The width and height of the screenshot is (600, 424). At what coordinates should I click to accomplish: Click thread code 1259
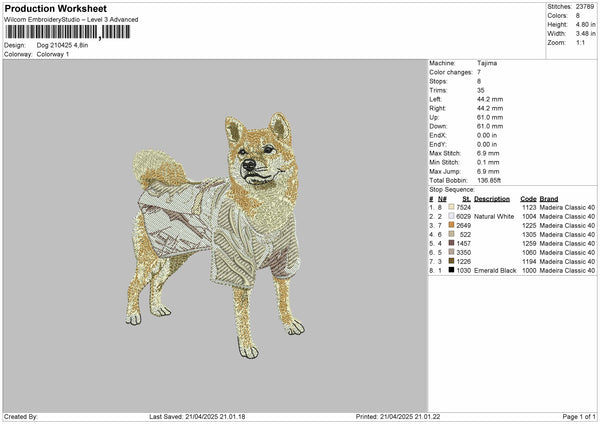pos(529,243)
